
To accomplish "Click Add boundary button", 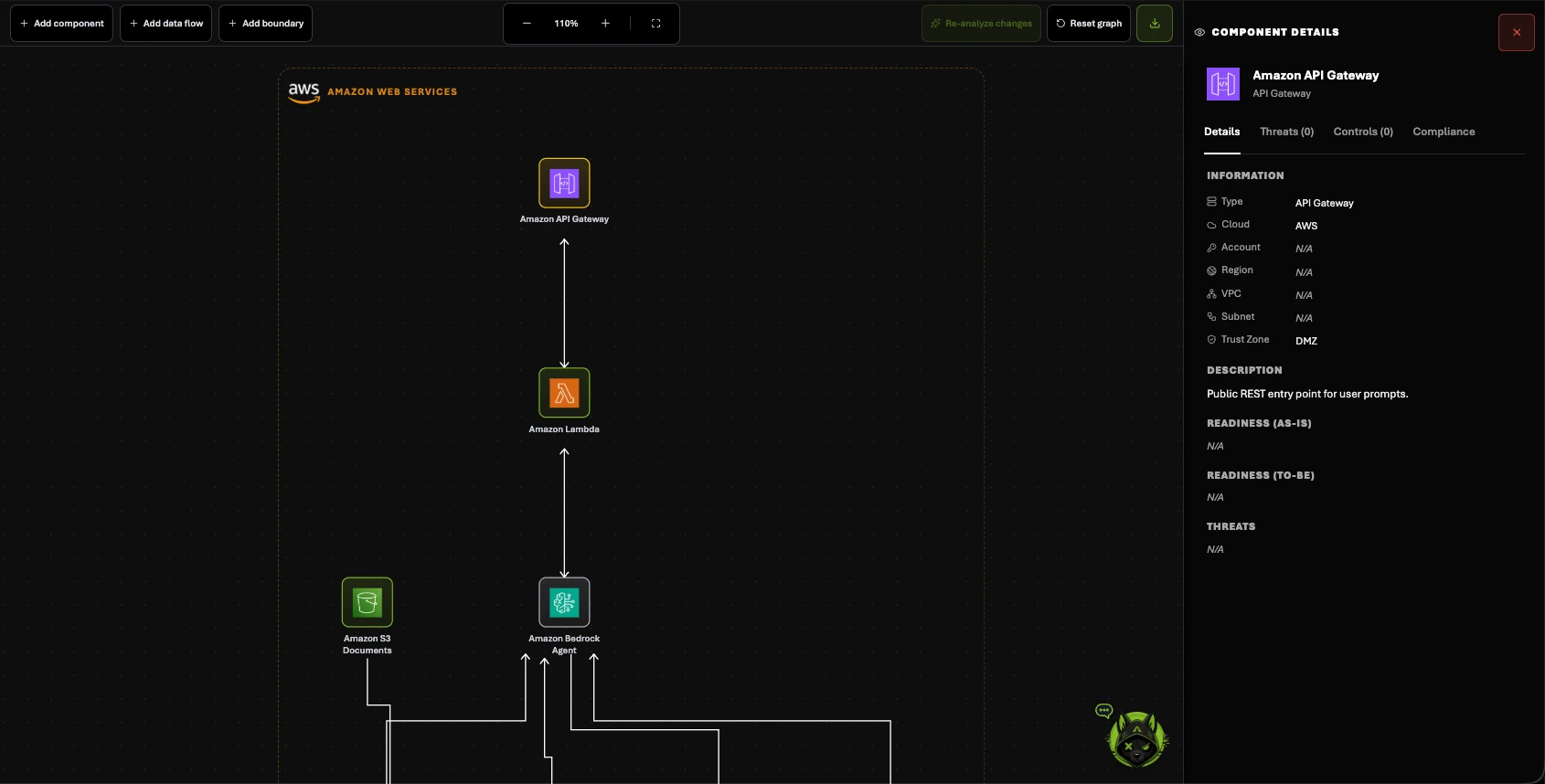I will (x=266, y=24).
